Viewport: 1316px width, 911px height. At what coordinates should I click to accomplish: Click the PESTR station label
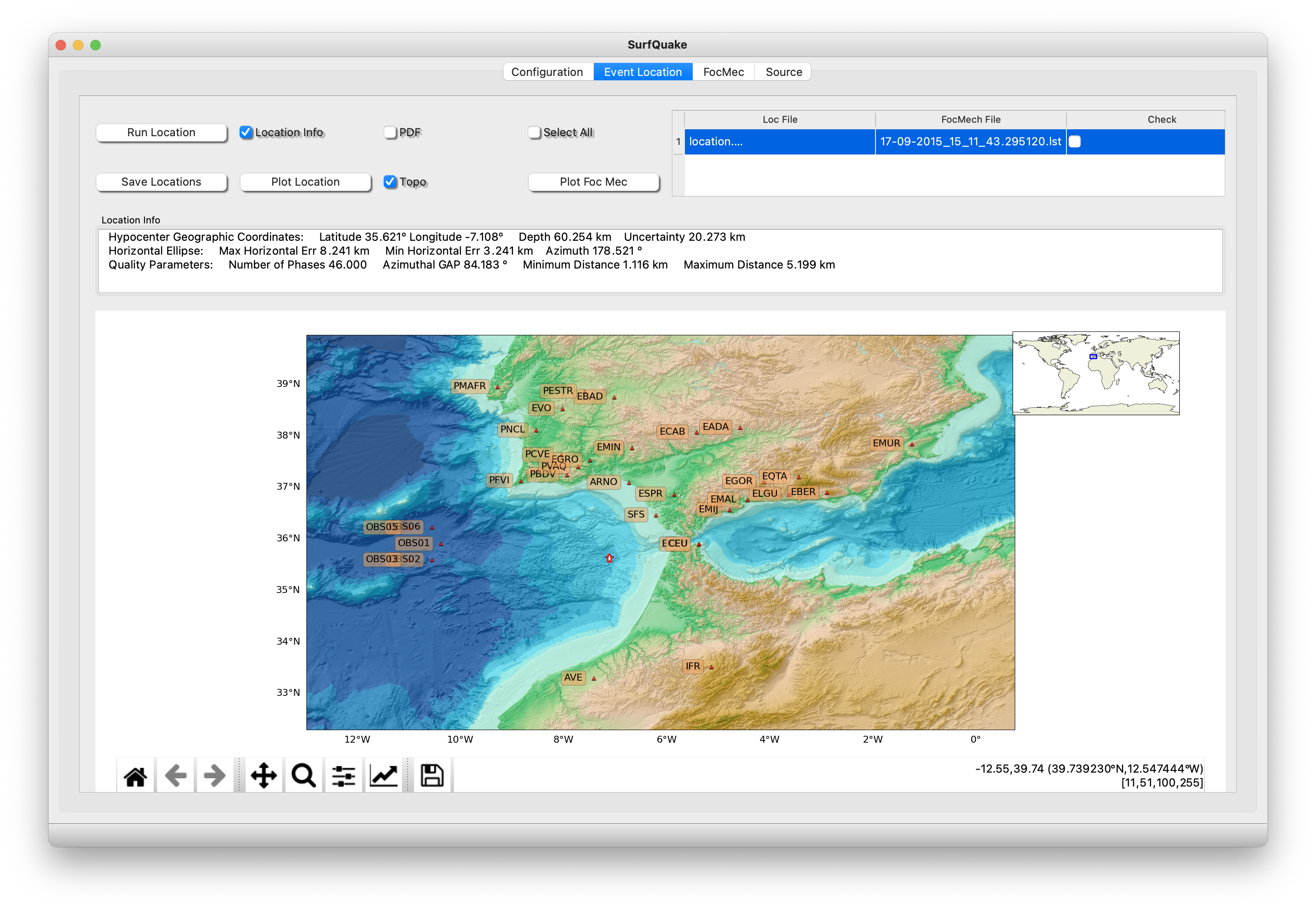(x=557, y=390)
